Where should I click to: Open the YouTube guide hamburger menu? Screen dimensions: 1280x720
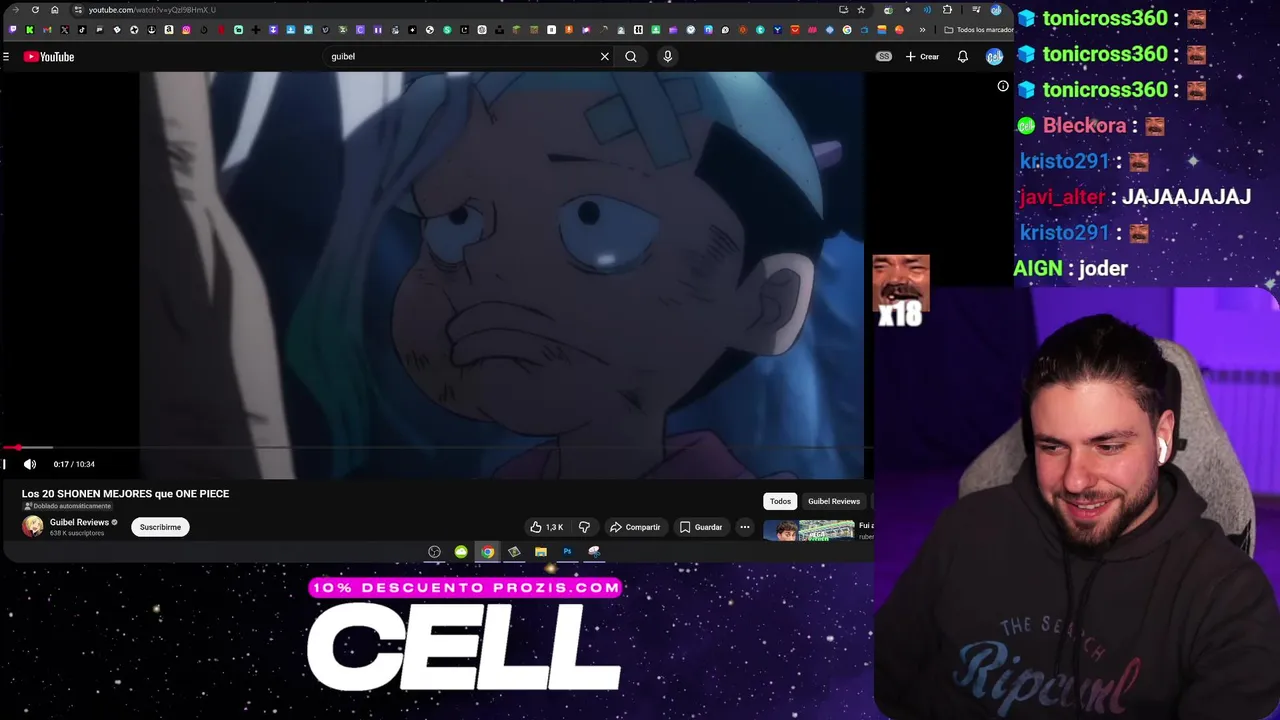tap(6, 57)
